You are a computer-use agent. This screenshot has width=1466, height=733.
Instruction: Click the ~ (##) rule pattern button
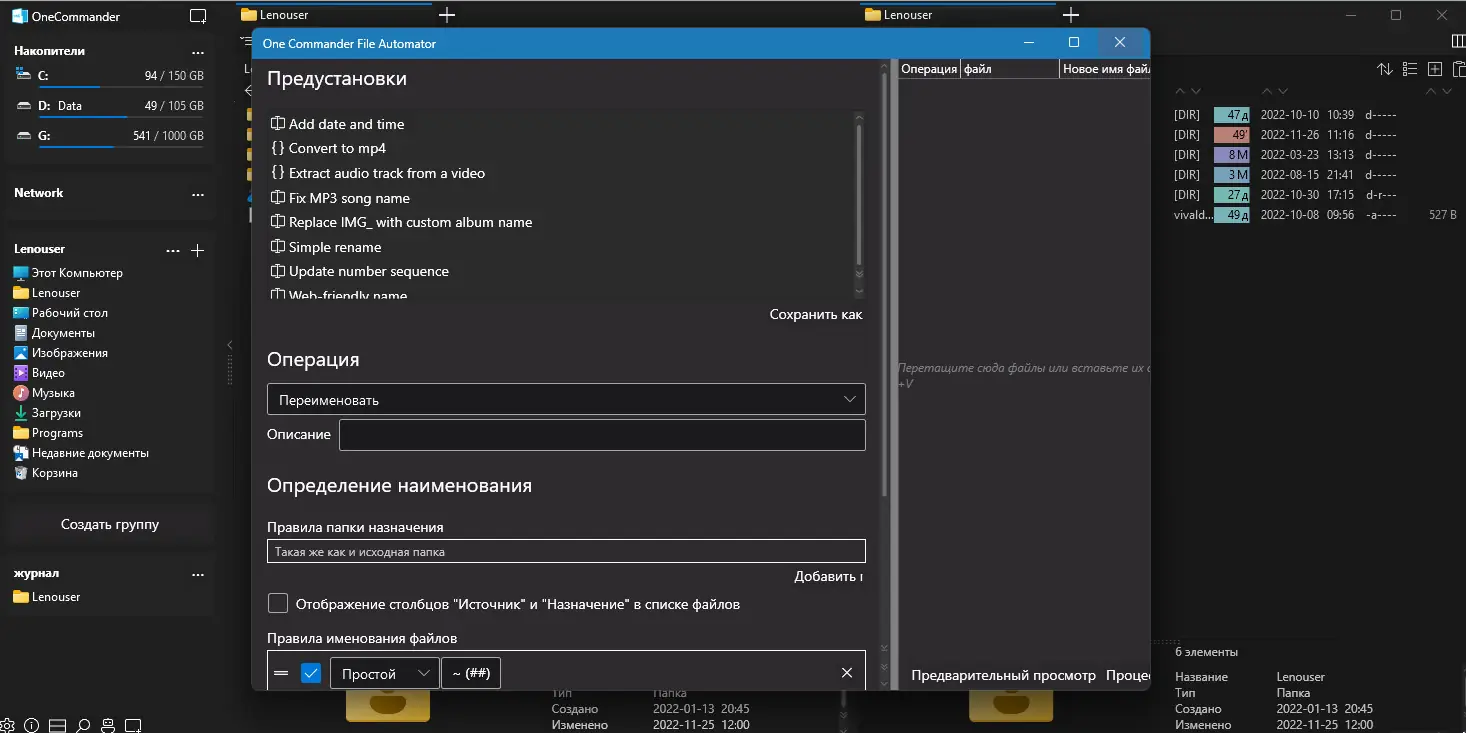click(471, 674)
